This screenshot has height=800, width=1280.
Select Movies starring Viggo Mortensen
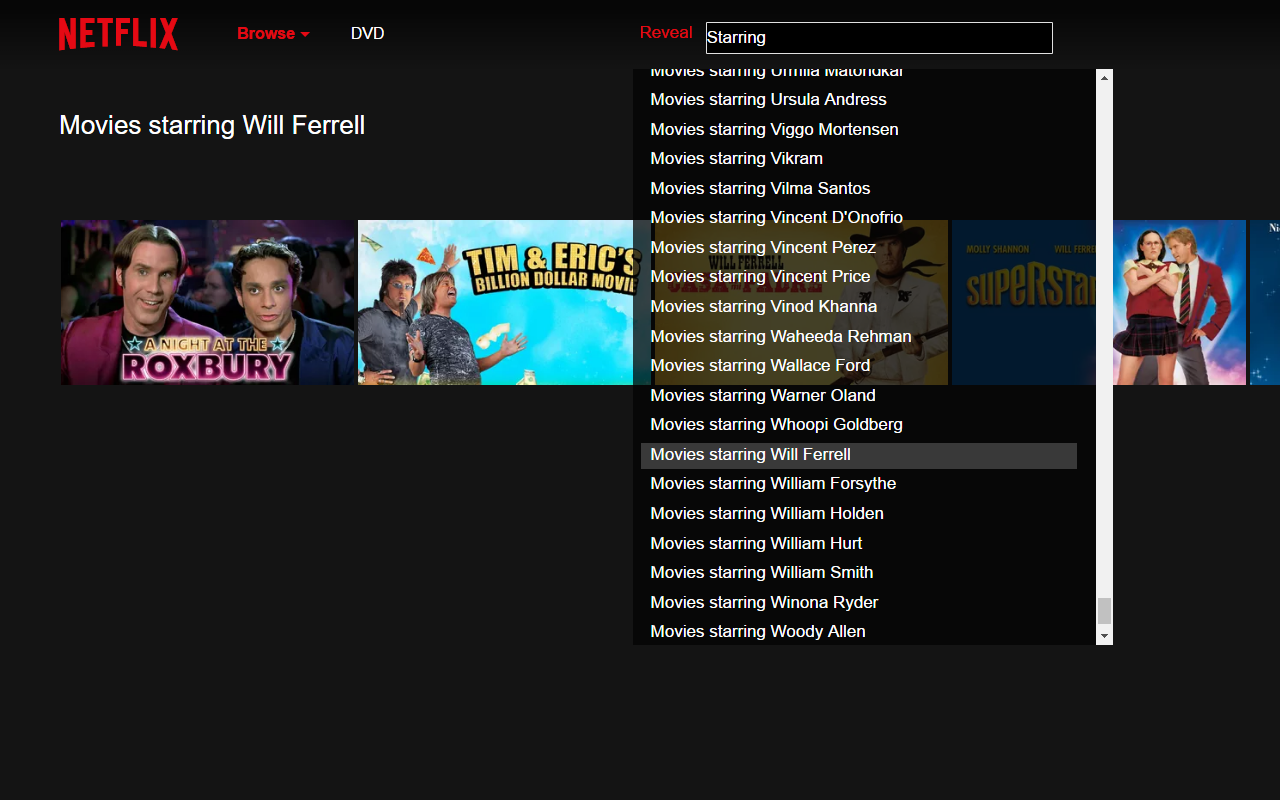click(x=859, y=129)
